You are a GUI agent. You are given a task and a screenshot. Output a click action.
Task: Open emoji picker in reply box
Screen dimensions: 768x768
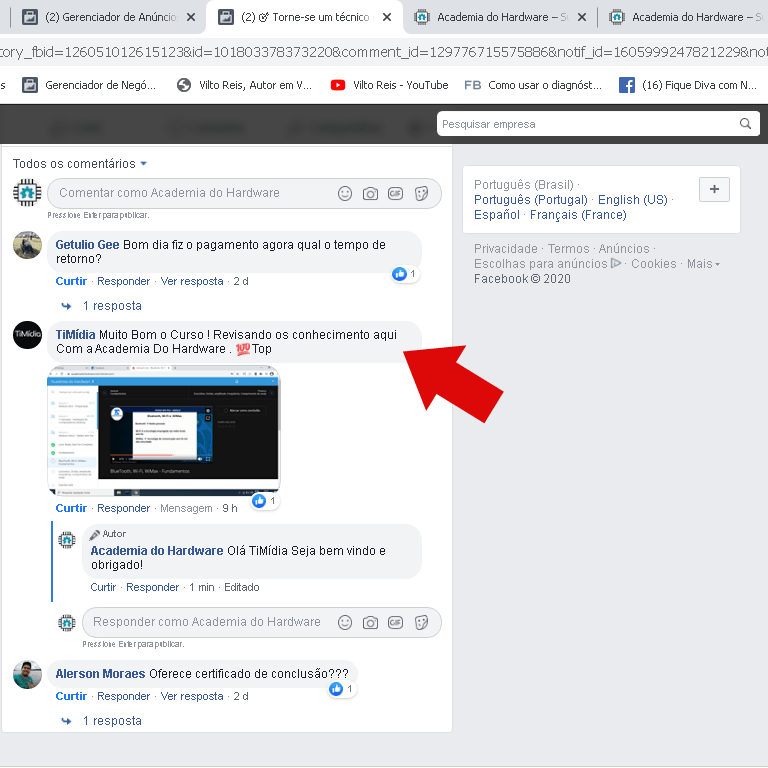click(x=345, y=623)
